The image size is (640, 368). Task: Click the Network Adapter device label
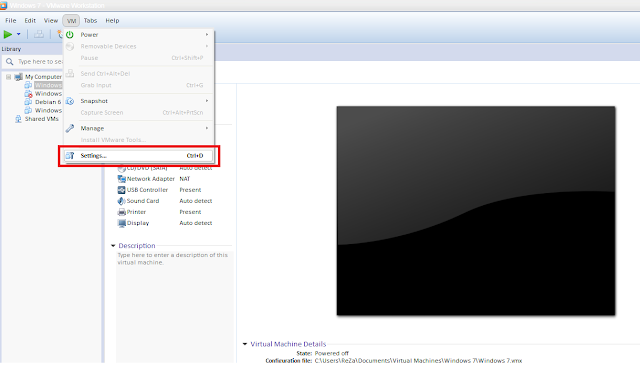tap(151, 179)
